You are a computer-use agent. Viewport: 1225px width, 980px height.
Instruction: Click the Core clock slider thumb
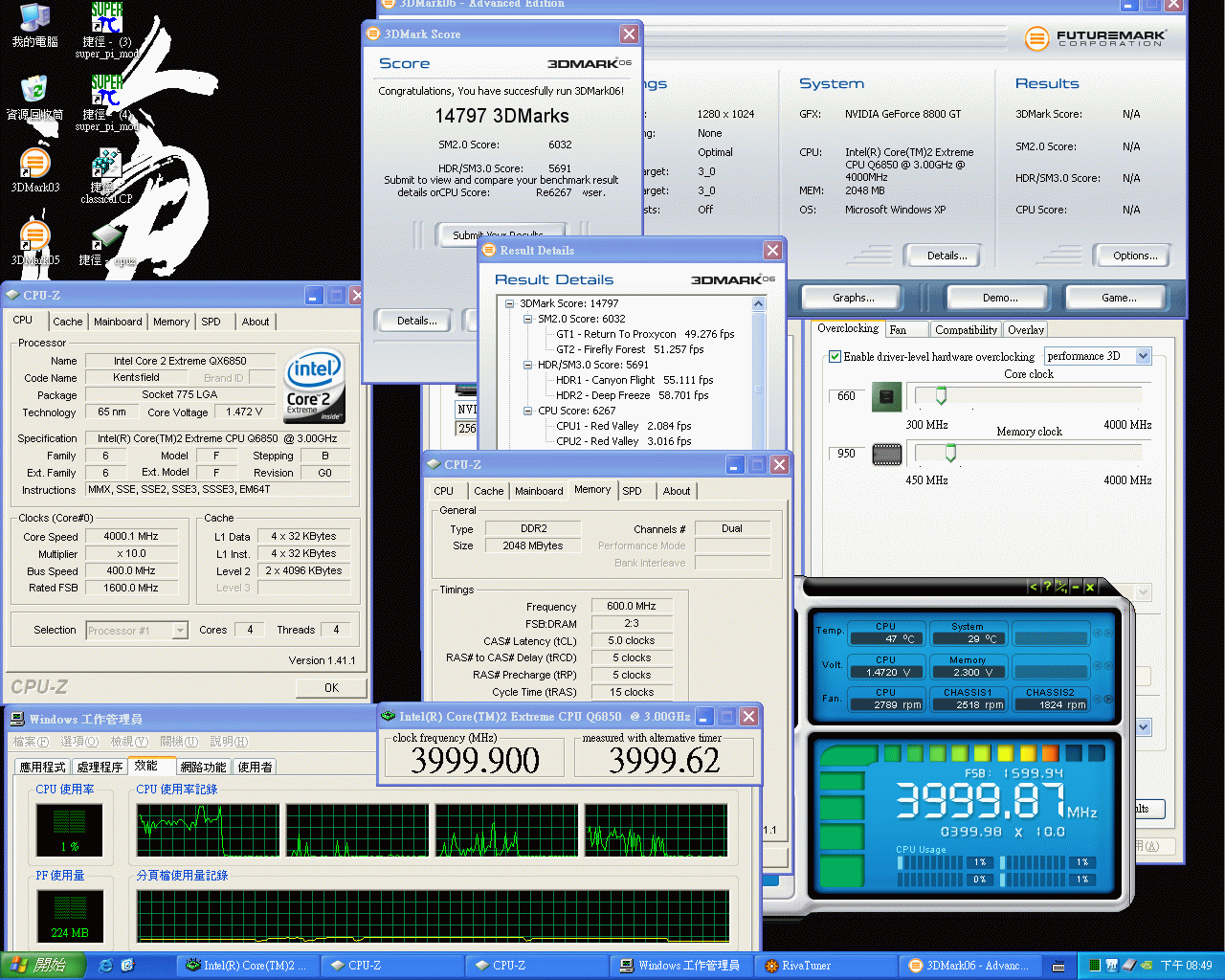[x=941, y=395]
